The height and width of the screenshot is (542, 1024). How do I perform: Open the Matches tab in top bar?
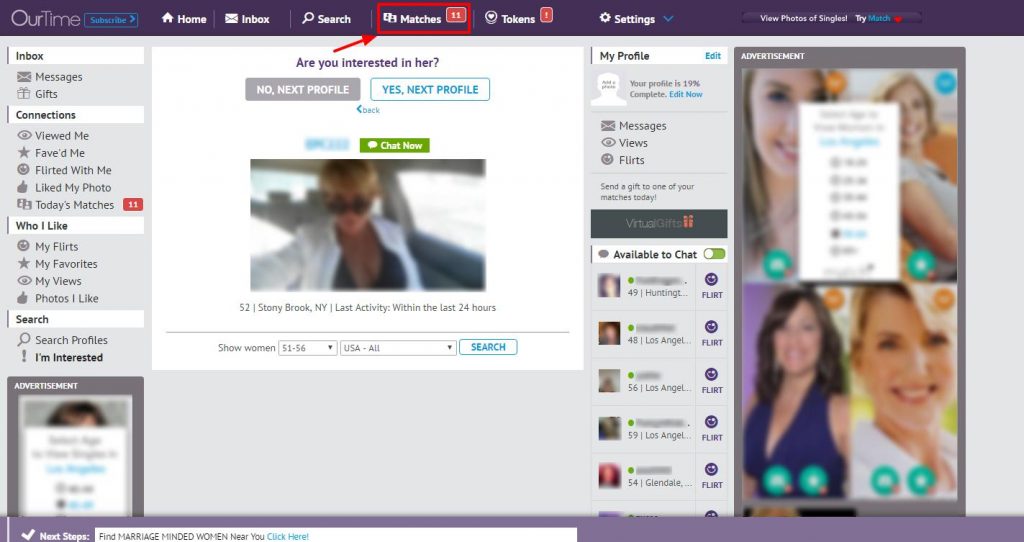click(424, 18)
